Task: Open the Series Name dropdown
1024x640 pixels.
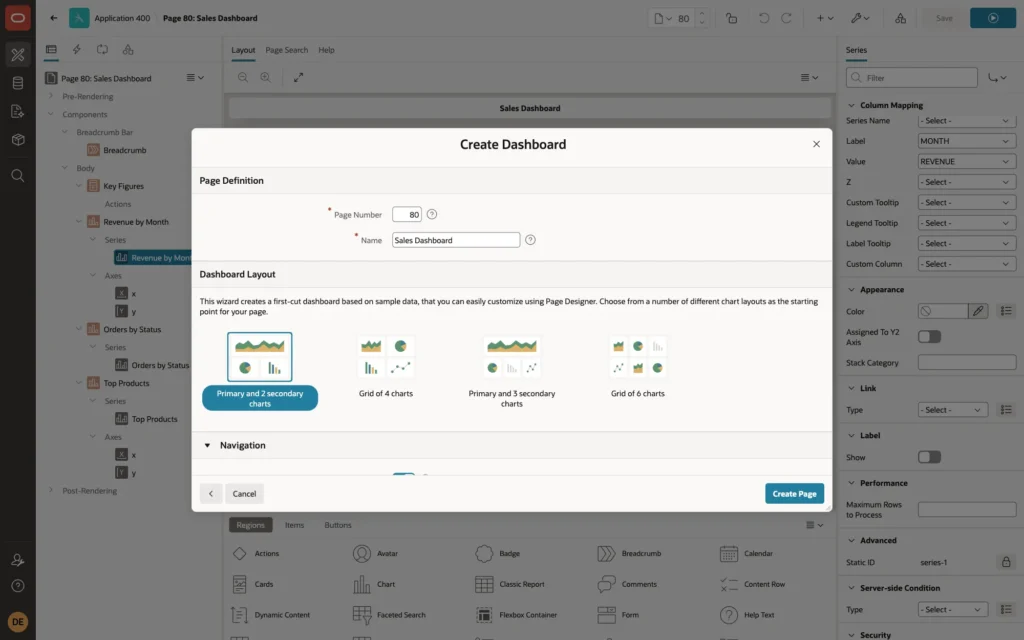Action: (967, 121)
